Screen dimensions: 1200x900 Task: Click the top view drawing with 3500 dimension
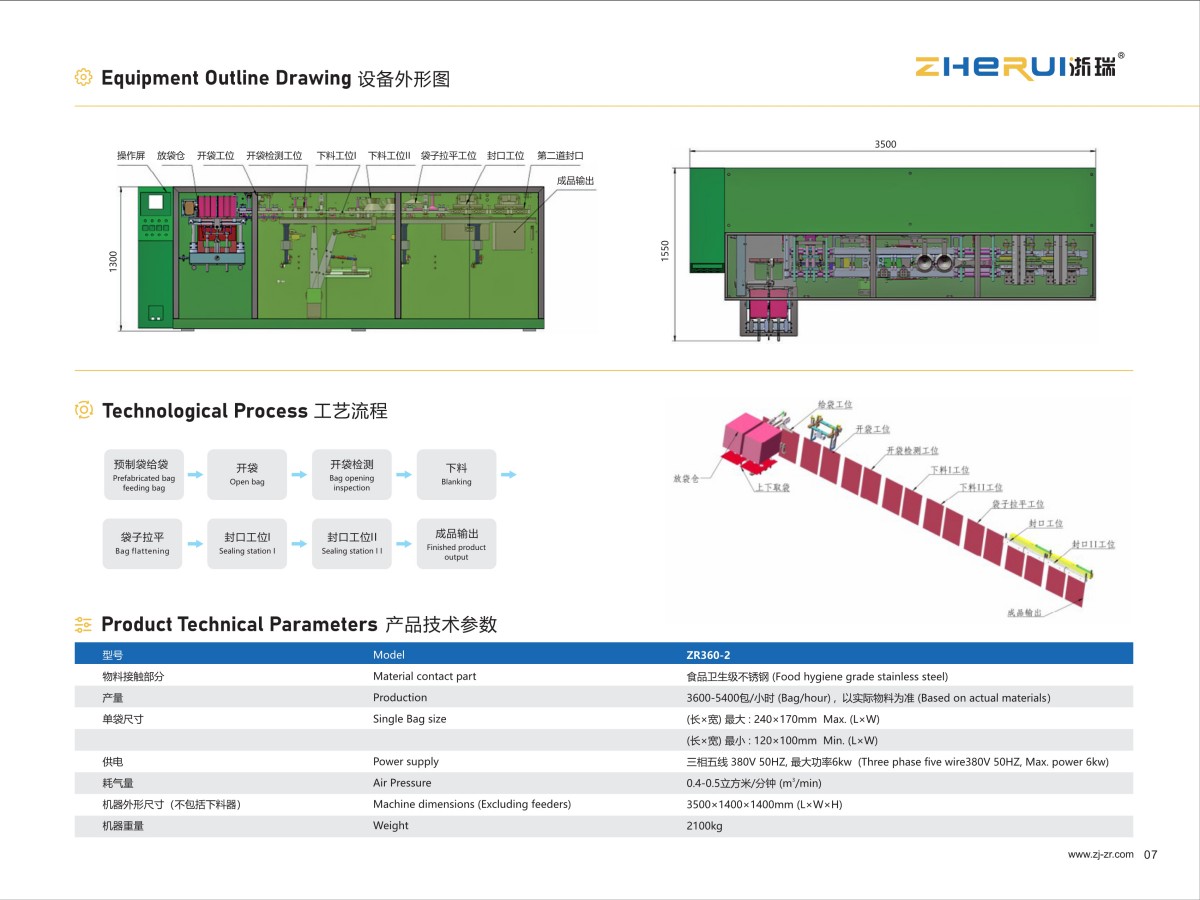(x=886, y=240)
